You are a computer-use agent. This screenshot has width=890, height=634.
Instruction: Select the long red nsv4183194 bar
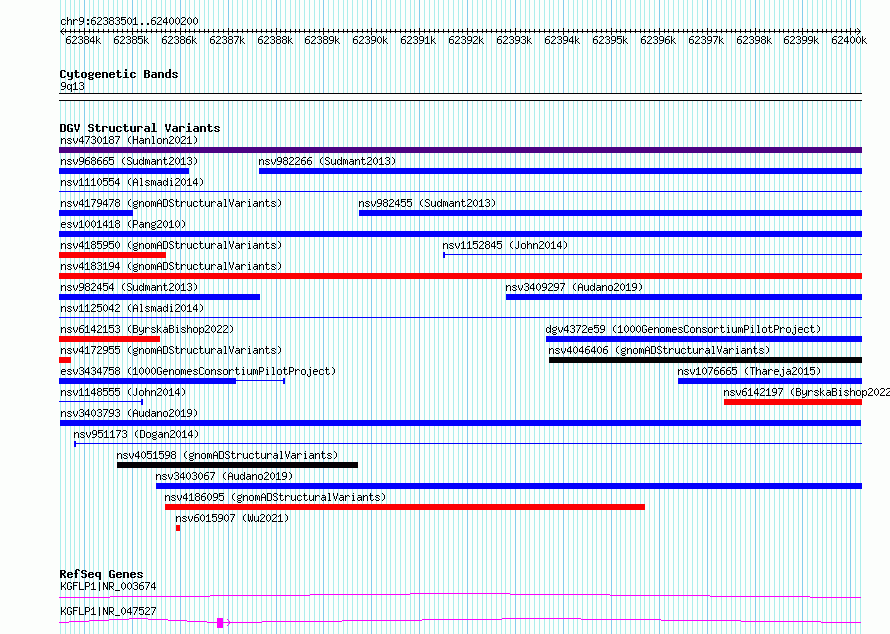point(460,276)
